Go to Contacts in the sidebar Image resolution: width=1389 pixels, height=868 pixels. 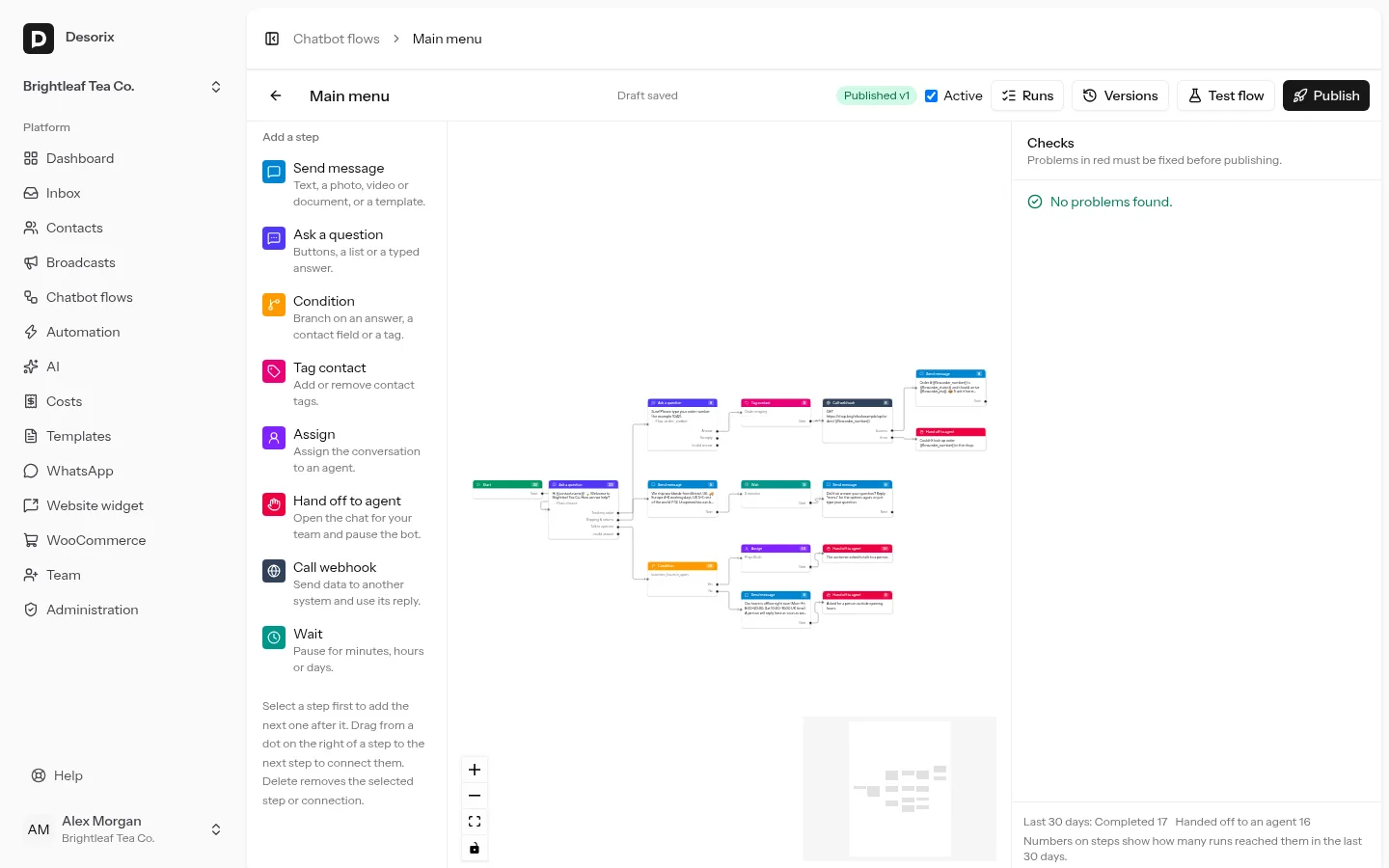tap(123, 228)
